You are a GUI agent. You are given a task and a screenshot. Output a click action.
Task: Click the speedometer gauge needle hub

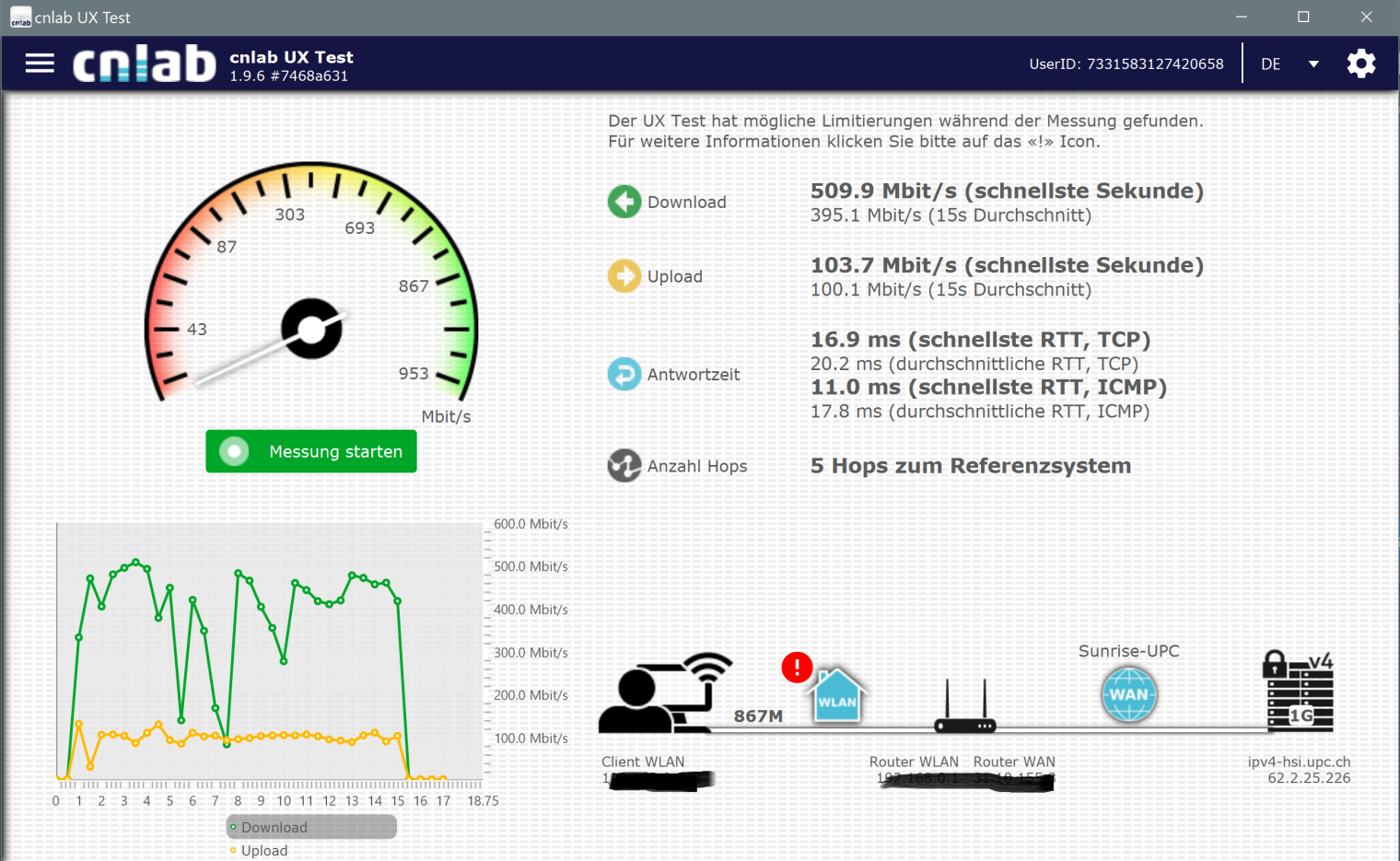(311, 329)
